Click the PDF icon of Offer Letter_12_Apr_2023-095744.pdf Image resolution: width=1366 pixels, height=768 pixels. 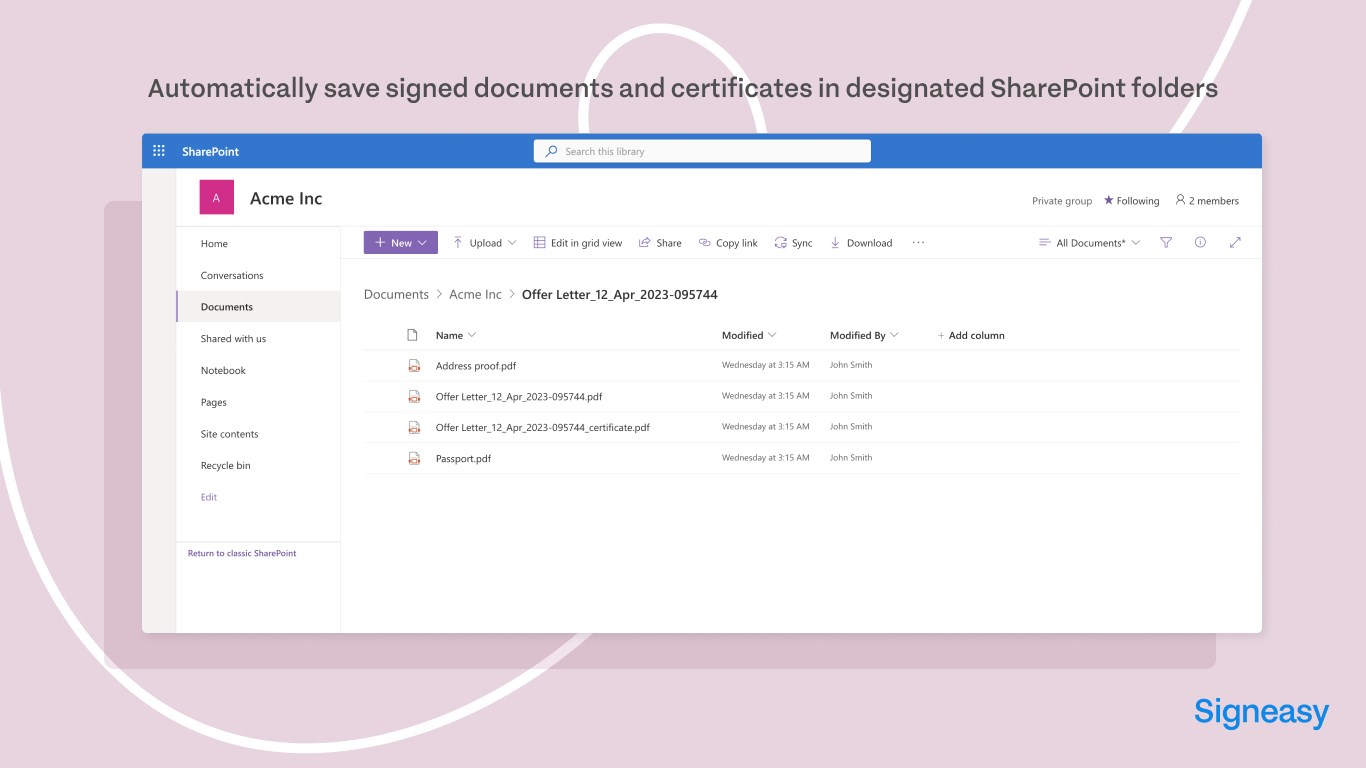tap(414, 396)
